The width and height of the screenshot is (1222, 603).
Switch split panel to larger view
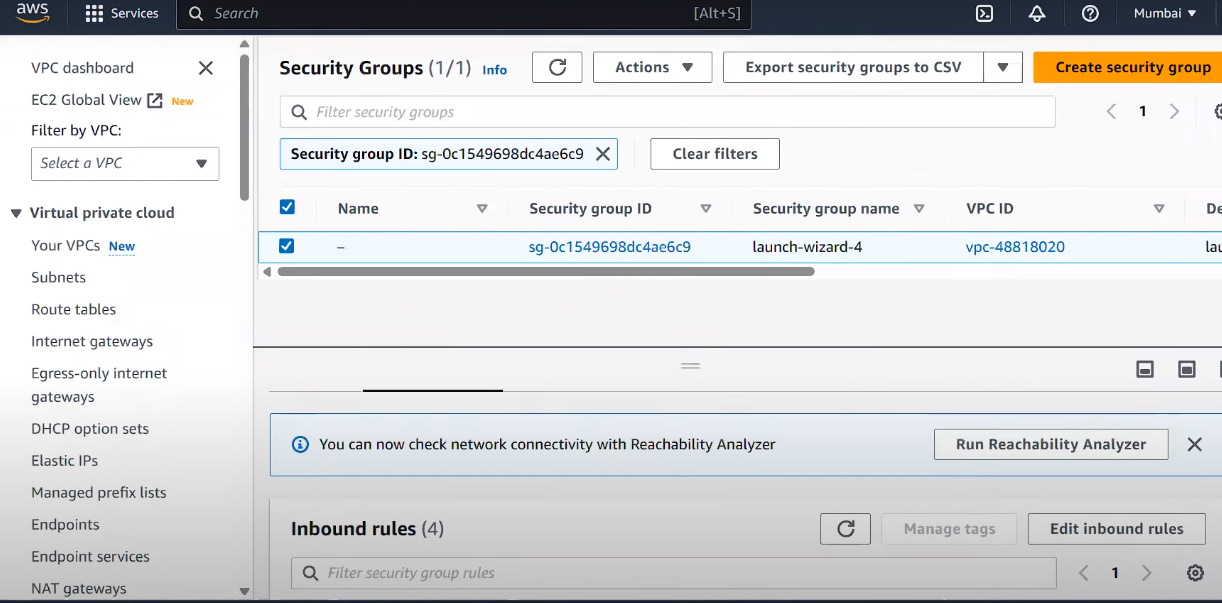point(1187,369)
